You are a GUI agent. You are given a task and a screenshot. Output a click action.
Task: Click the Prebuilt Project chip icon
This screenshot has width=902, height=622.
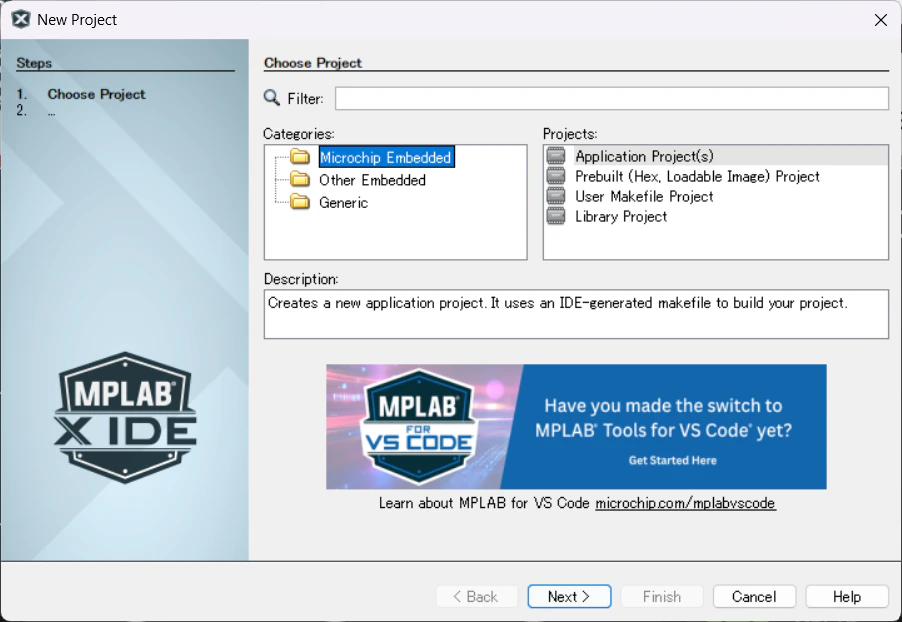[x=556, y=175]
